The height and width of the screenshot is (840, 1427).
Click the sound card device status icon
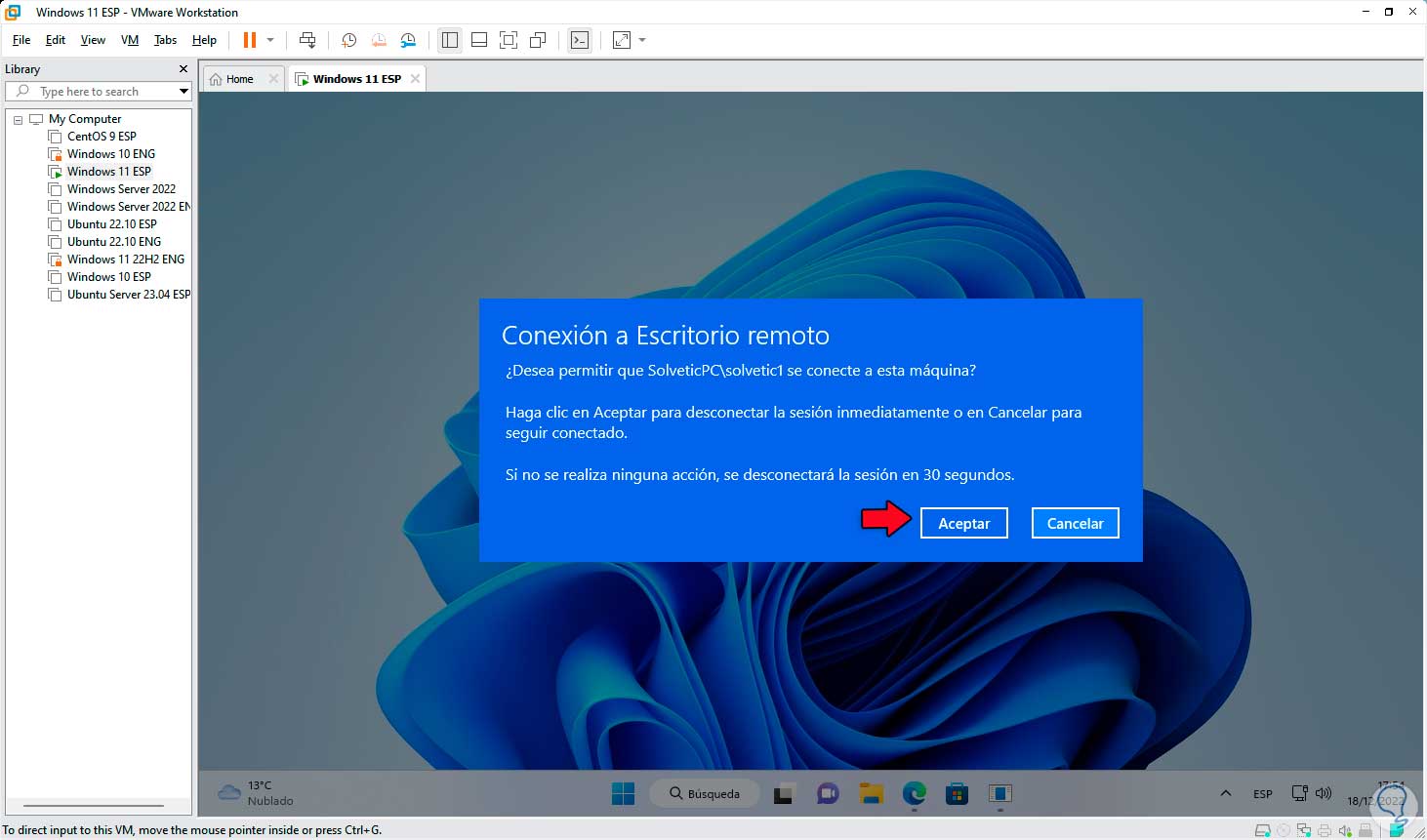1345,831
